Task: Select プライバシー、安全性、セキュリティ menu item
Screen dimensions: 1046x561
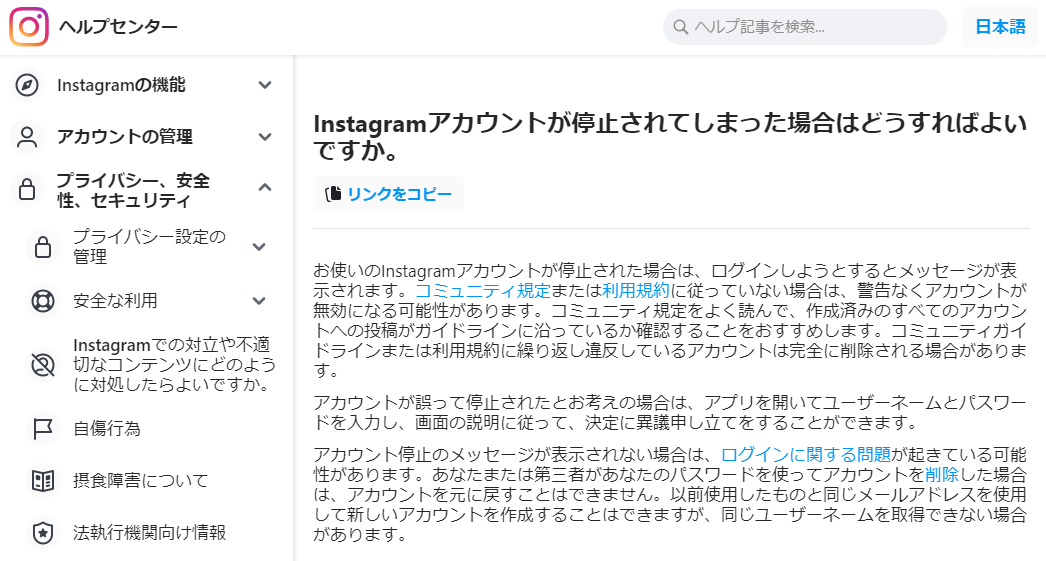Action: click(x=133, y=190)
